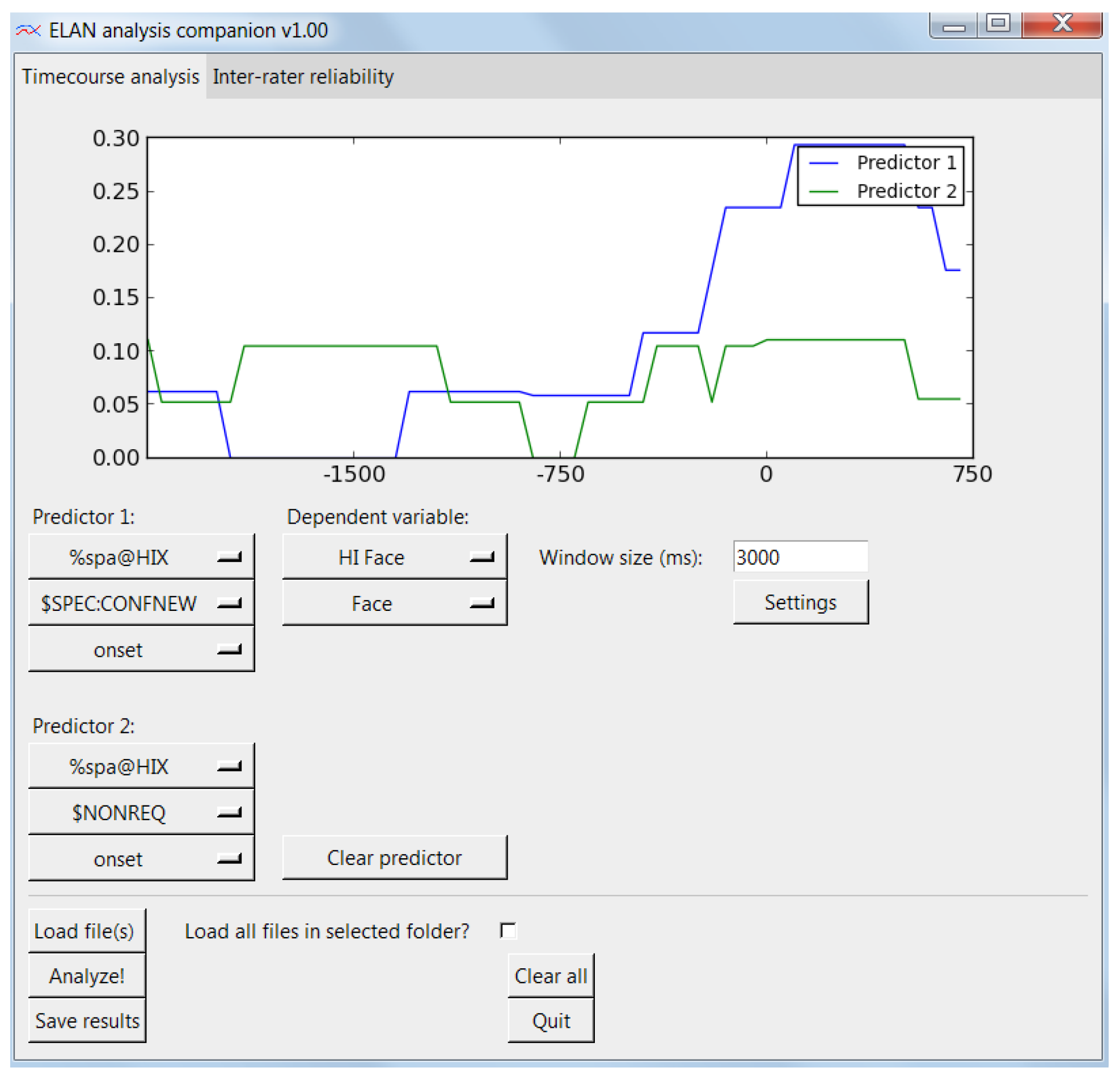Viewport: 1120px width, 1076px height.
Task: Expand the HI Face dependent variable dropdown
Action: [394, 557]
